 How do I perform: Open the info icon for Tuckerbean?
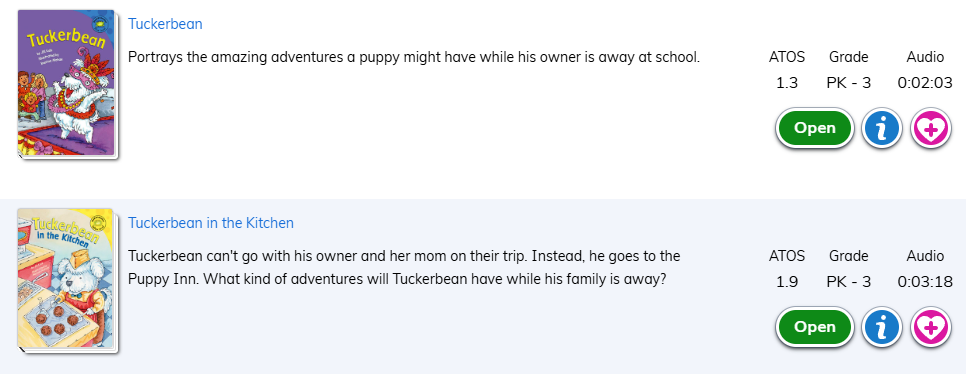[x=882, y=128]
